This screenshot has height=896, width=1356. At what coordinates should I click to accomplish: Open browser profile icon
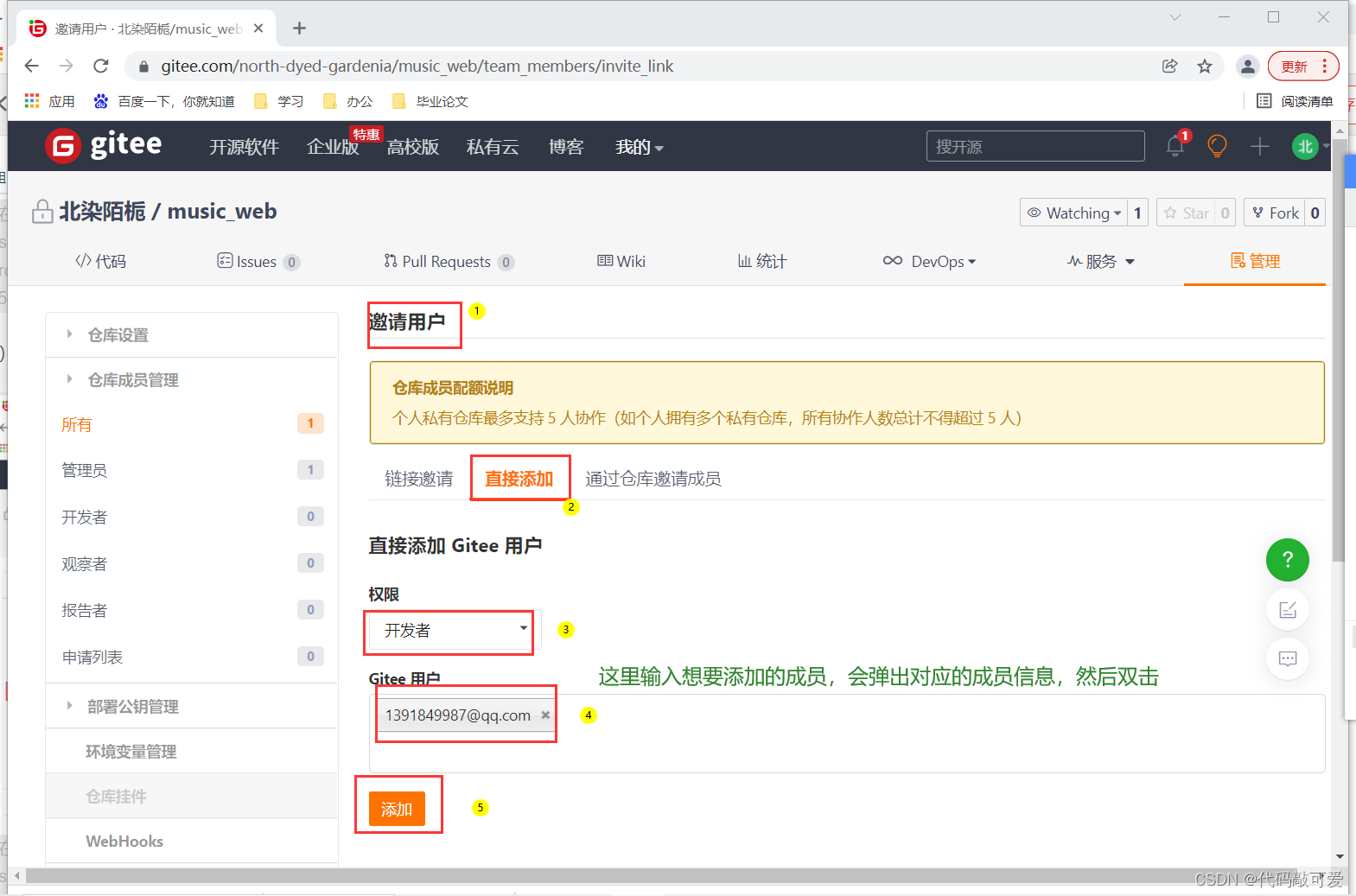[x=1247, y=67]
